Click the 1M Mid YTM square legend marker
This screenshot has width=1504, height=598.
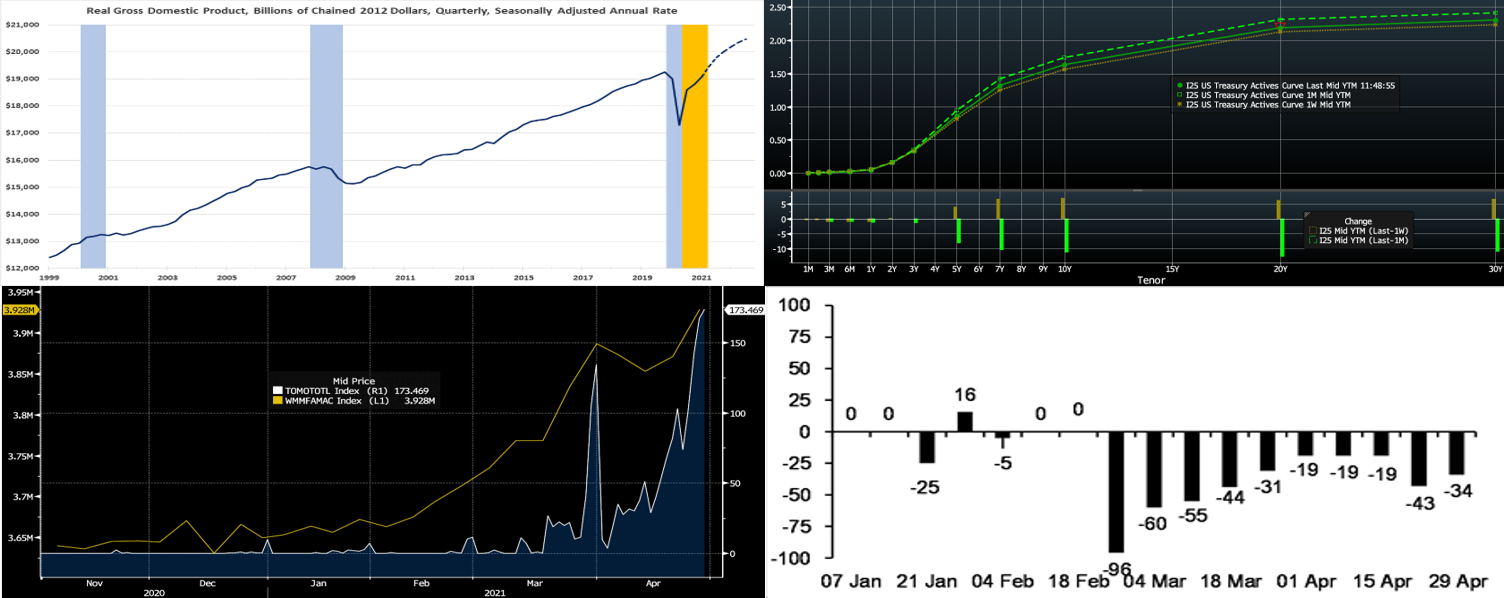click(x=1180, y=95)
